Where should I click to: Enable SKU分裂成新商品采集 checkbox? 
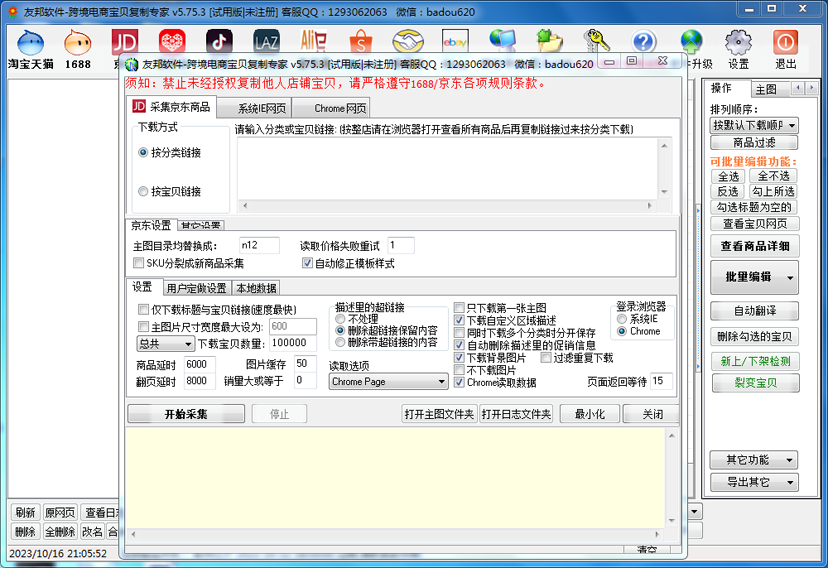coord(139,264)
